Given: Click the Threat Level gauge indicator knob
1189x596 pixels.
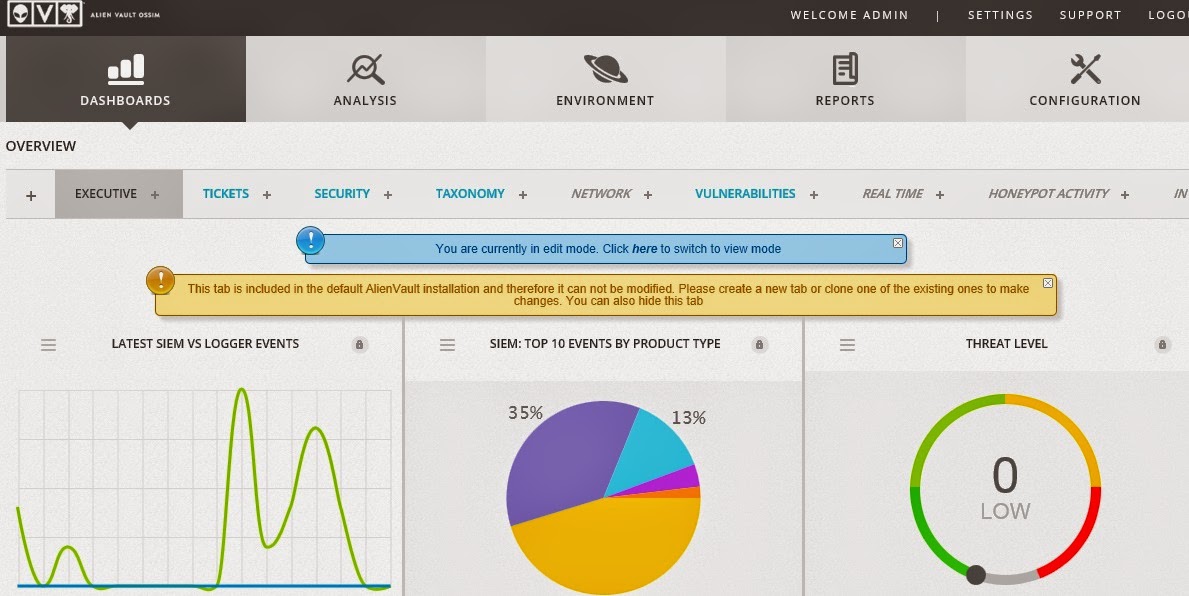Looking at the screenshot, I should [976, 574].
